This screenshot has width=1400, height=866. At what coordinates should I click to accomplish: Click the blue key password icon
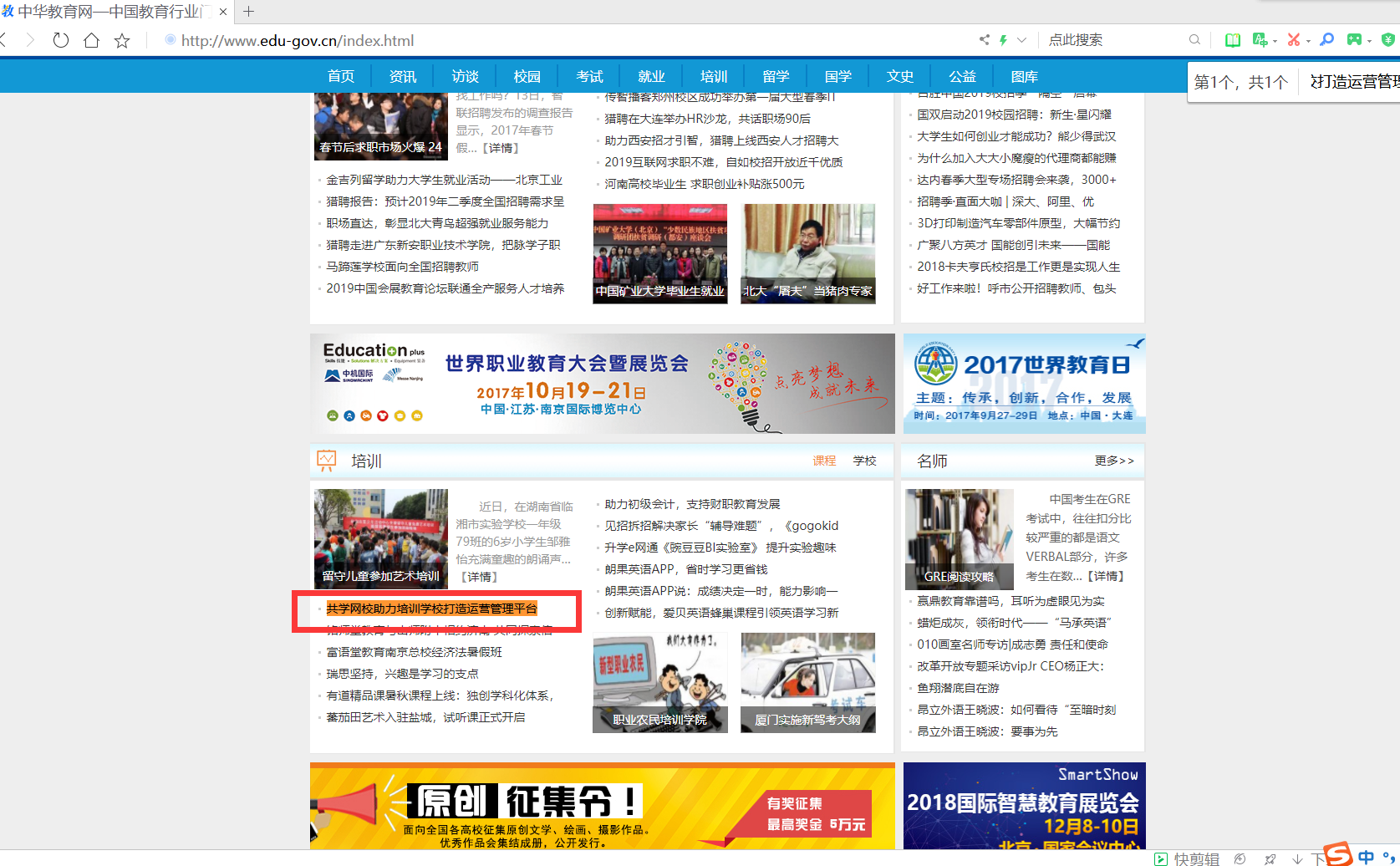(1326, 39)
